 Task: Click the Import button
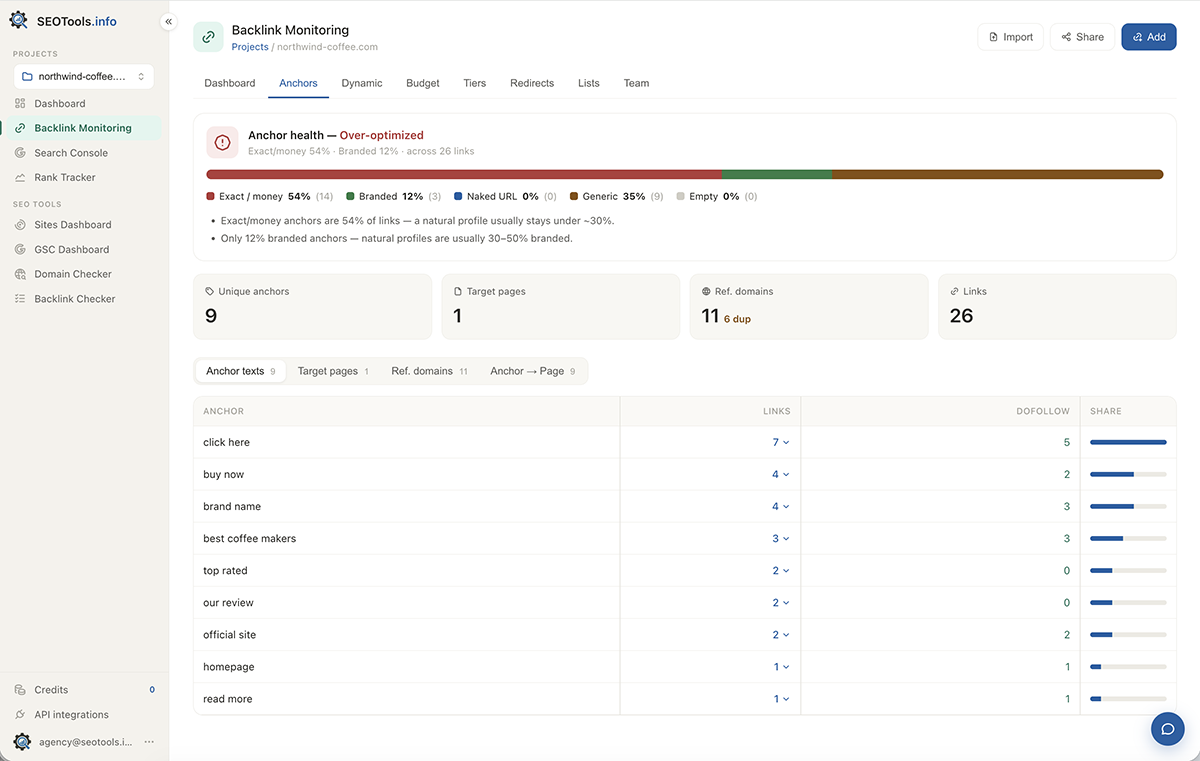point(1011,37)
